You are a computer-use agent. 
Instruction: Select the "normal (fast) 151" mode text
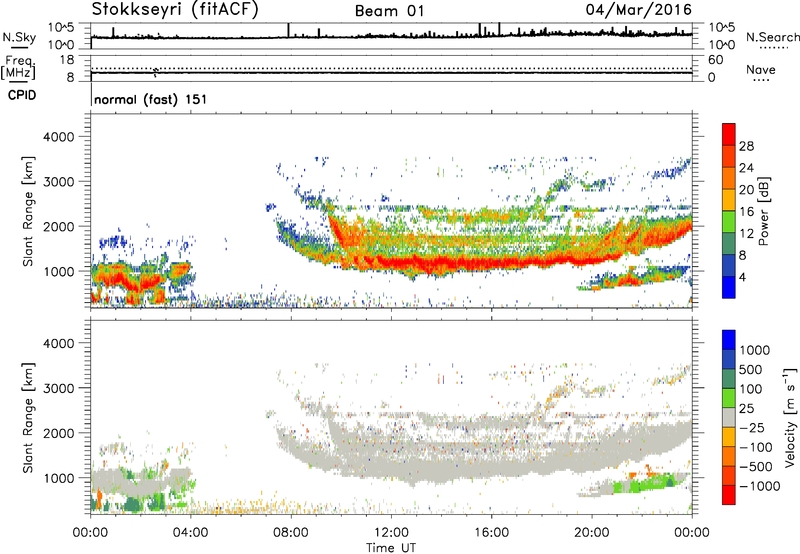[x=151, y=99]
